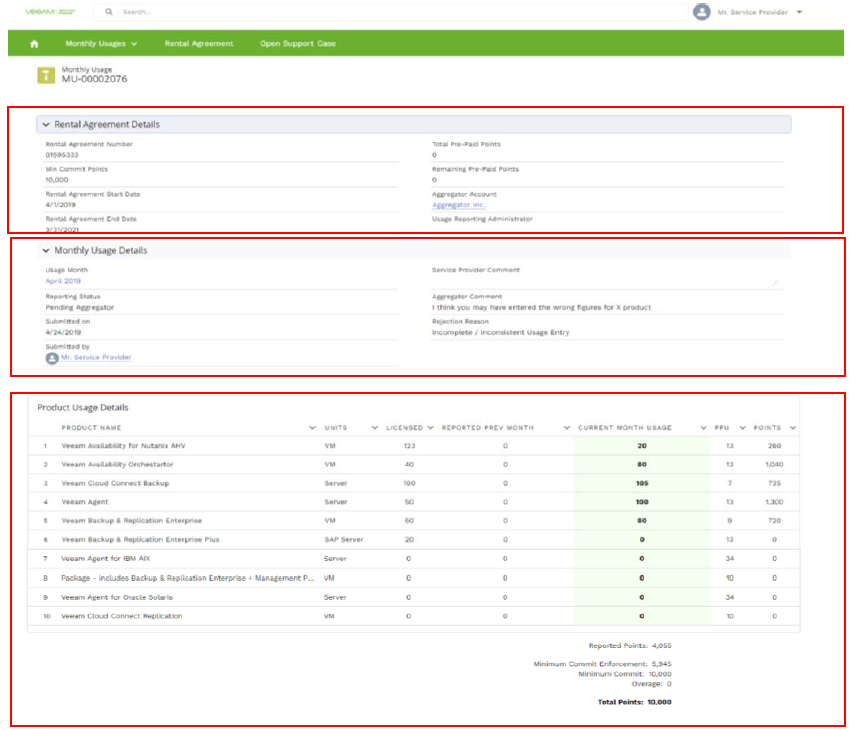Image resolution: width=855 pixels, height=731 pixels.
Task: Select Veeam Cloud Connect Backup product name
Action: pos(115,484)
